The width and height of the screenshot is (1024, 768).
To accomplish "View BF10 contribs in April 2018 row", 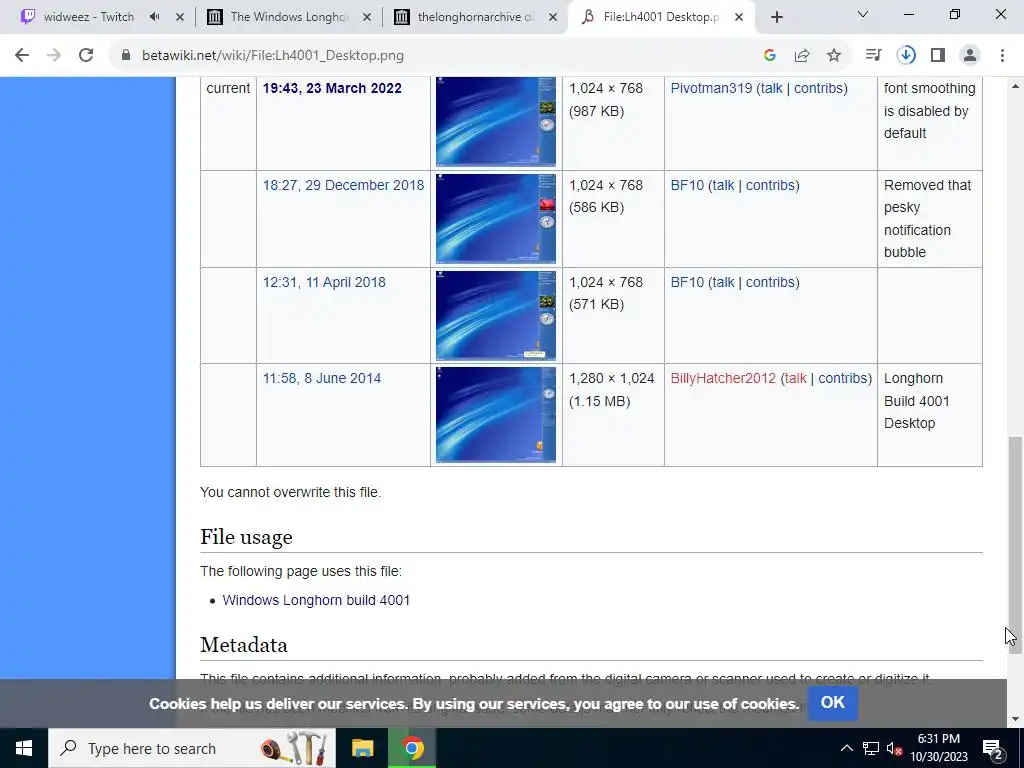I will pos(771,282).
